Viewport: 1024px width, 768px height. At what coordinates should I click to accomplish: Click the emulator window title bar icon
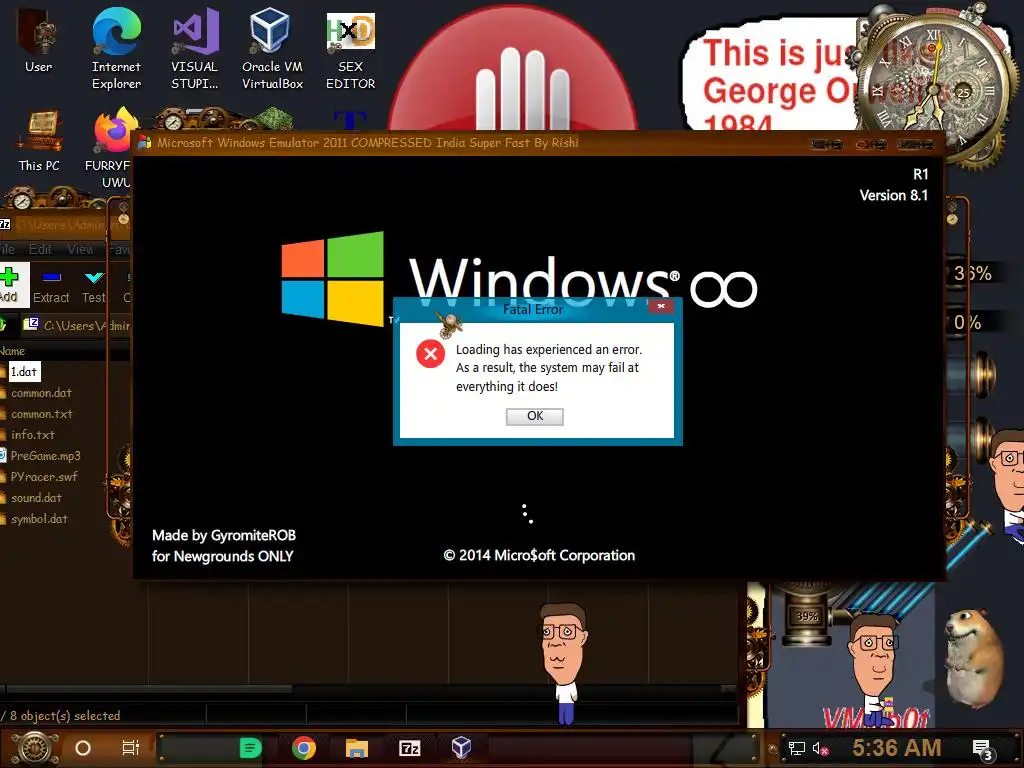[x=144, y=142]
